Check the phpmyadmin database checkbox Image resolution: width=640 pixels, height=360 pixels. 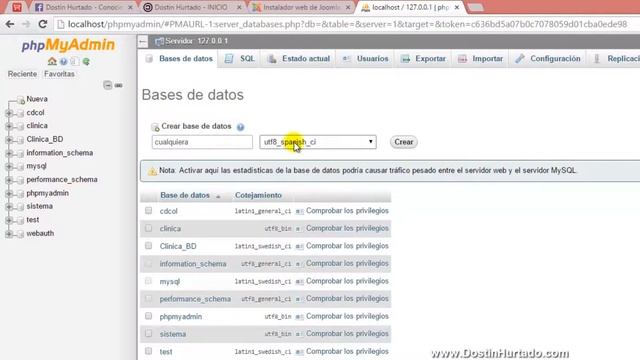[149, 316]
